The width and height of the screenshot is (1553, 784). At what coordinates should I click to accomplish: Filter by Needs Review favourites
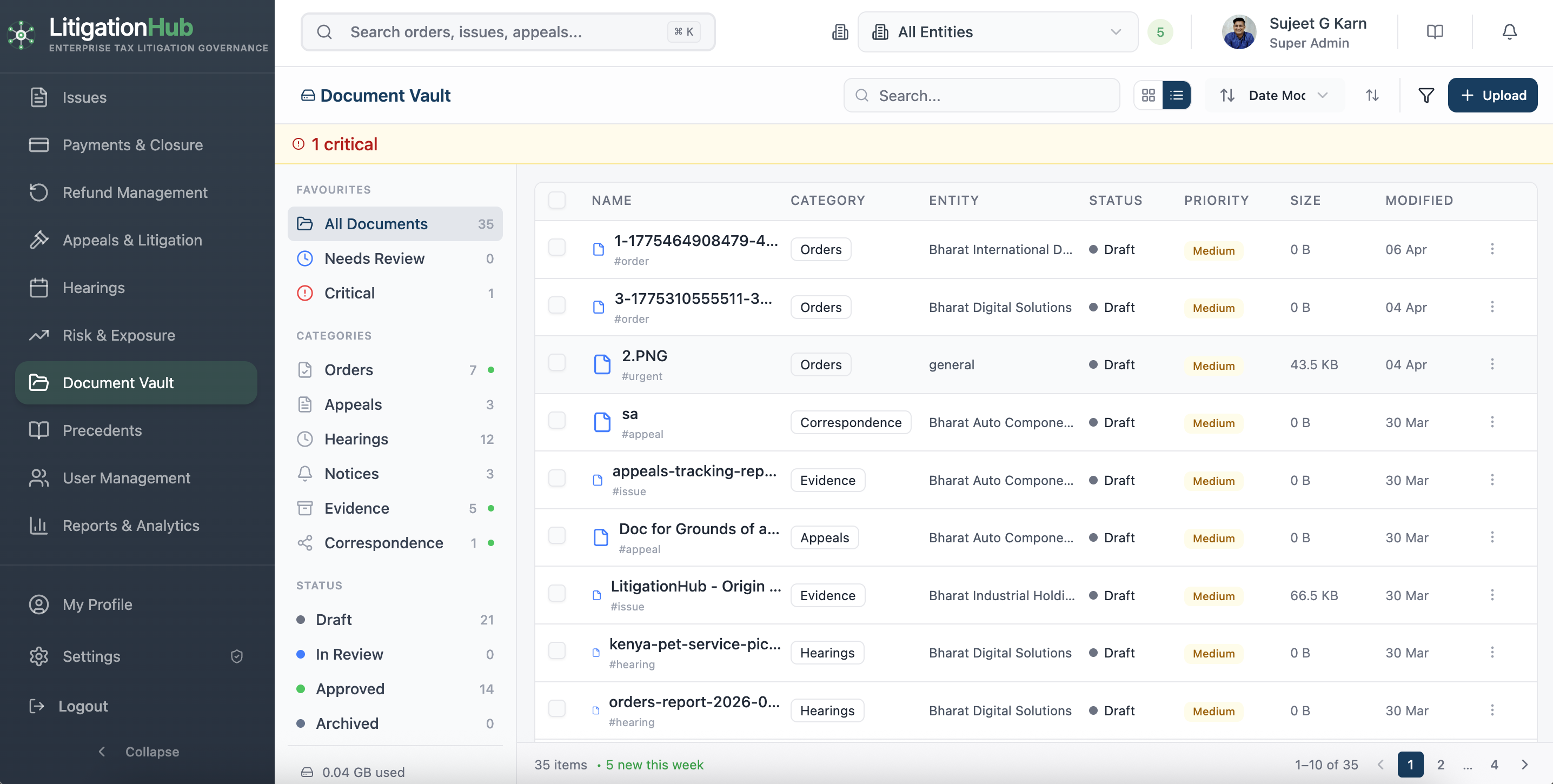pos(395,259)
